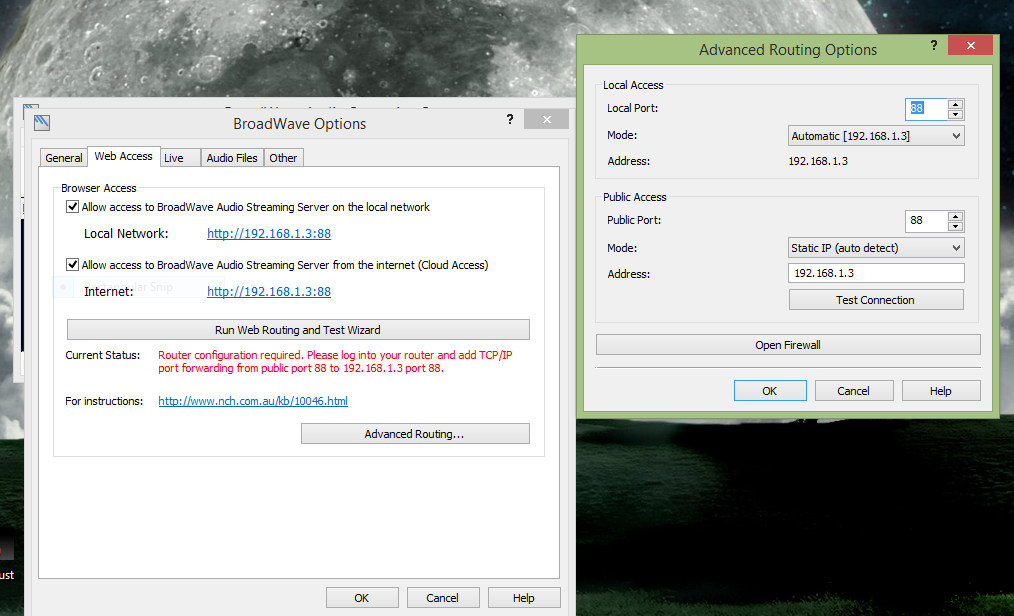Open the Local Network URL link

pyautogui.click(x=269, y=233)
